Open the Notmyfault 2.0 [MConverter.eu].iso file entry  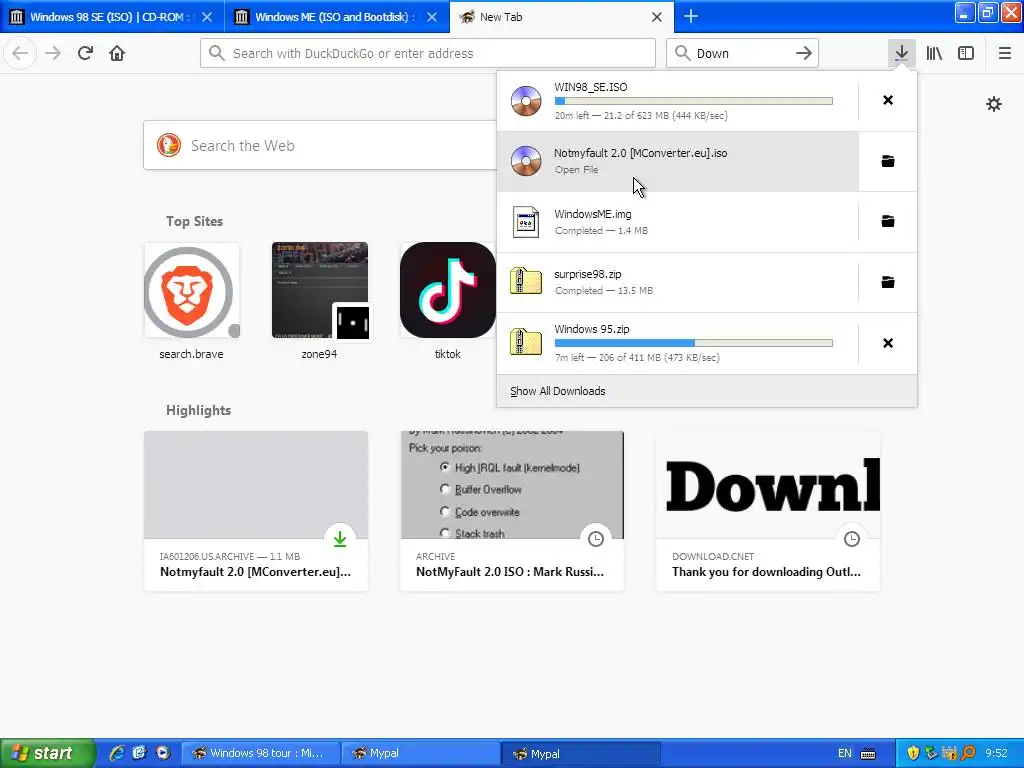(x=678, y=161)
